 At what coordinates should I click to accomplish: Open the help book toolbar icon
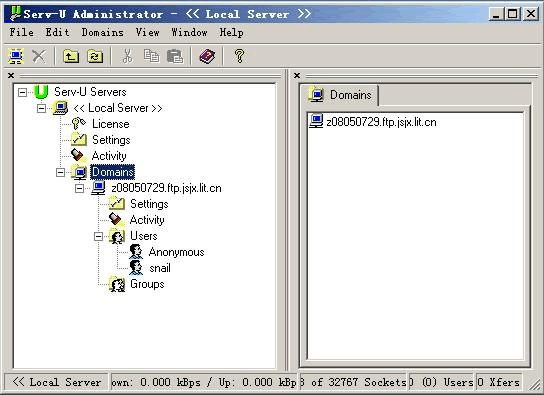[207, 56]
